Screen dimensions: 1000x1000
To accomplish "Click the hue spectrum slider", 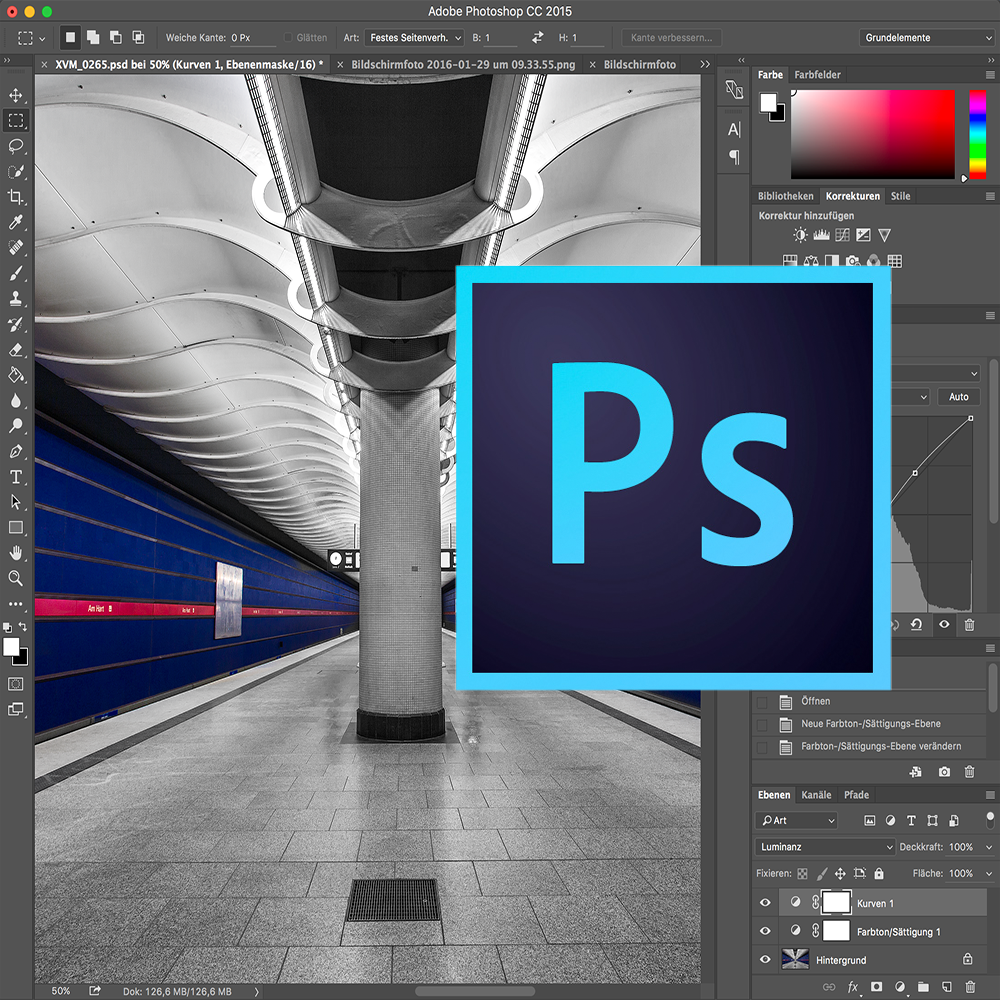I will click(977, 134).
